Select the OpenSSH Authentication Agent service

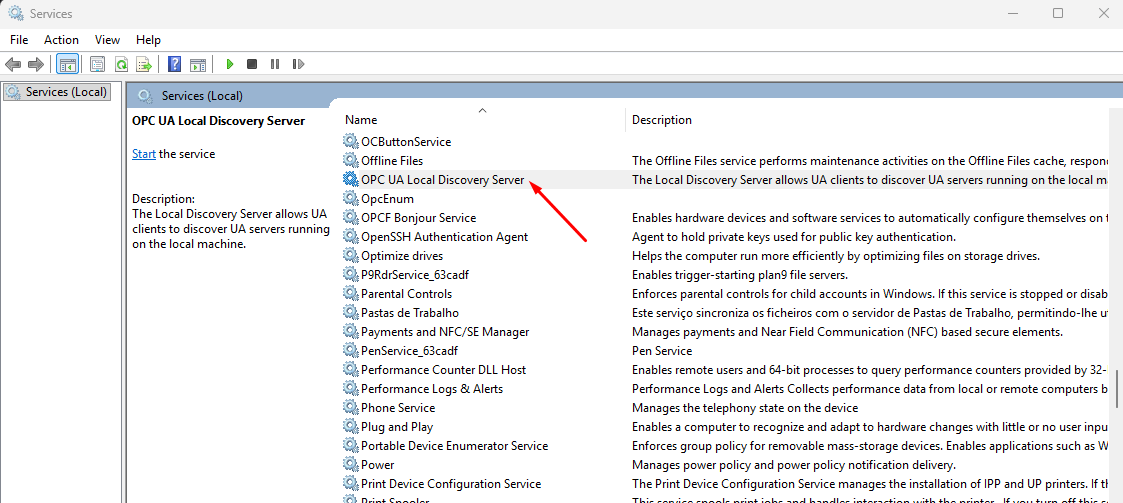tap(444, 237)
